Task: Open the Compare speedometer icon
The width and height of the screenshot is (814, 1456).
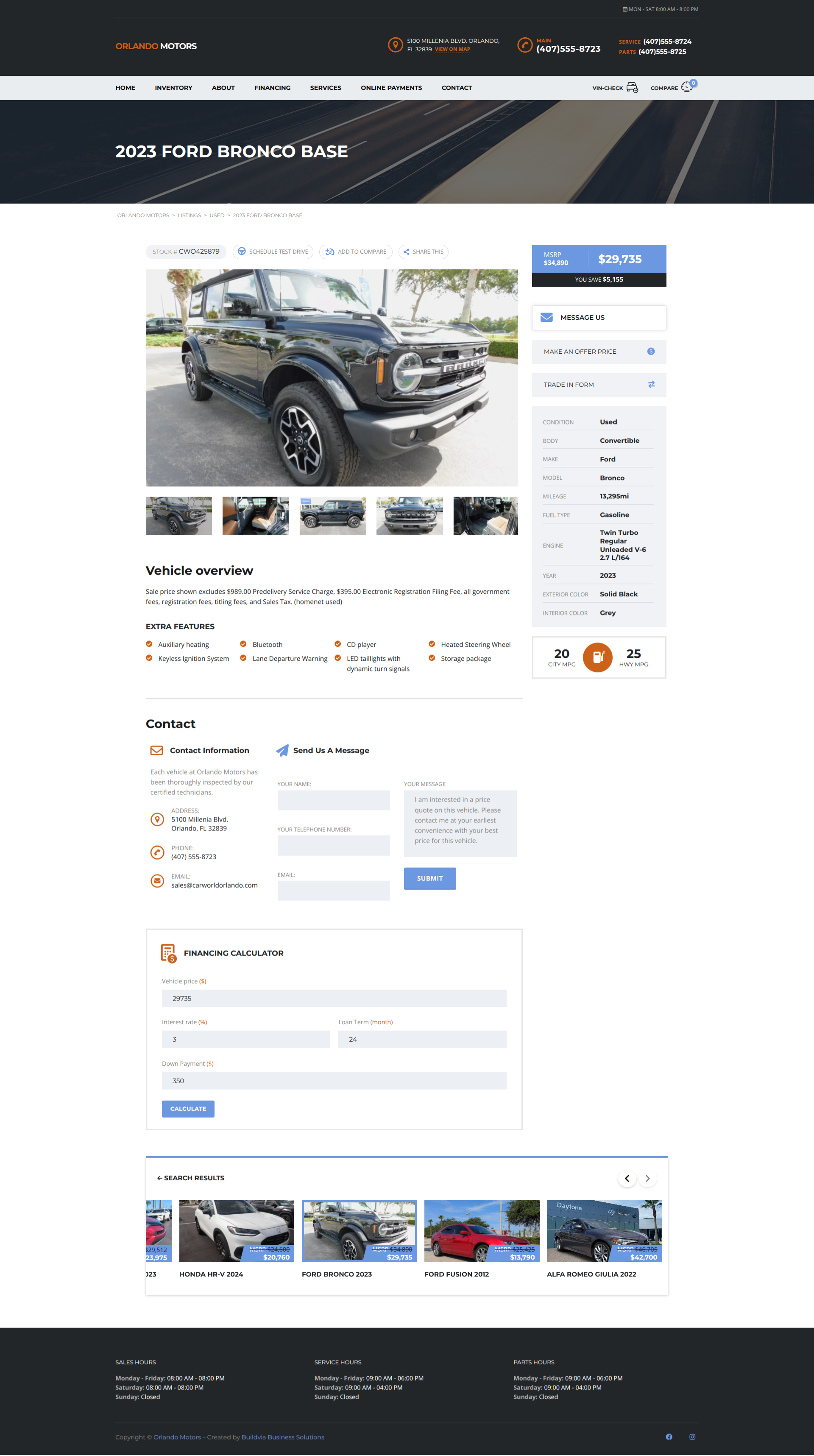Action: [686, 87]
